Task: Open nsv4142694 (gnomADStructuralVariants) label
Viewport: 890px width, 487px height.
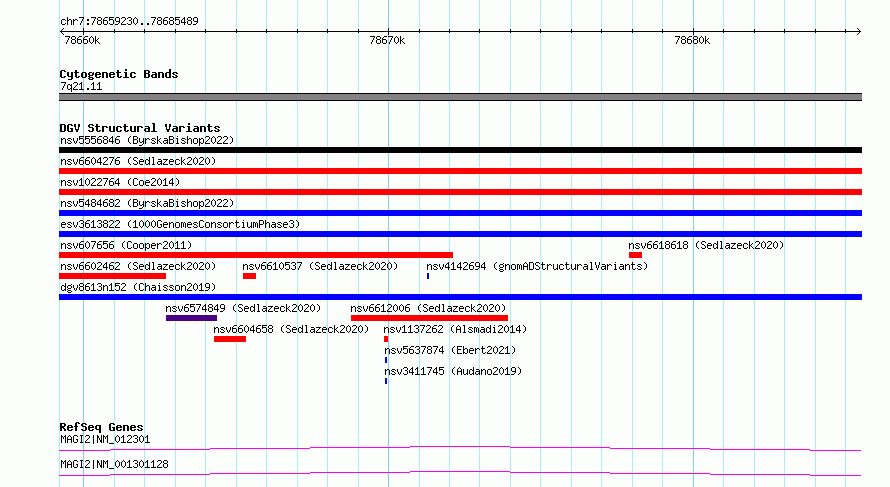Action: tap(537, 266)
